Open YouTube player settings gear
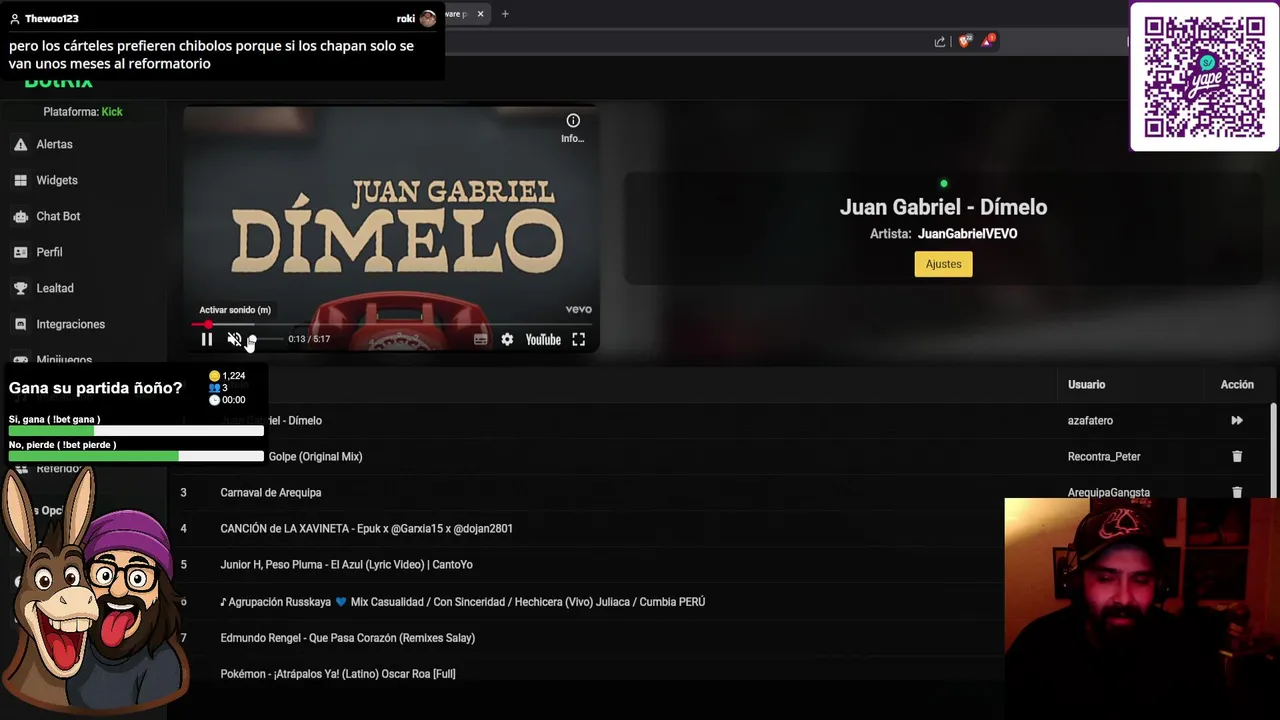The height and width of the screenshot is (720, 1280). [507, 339]
